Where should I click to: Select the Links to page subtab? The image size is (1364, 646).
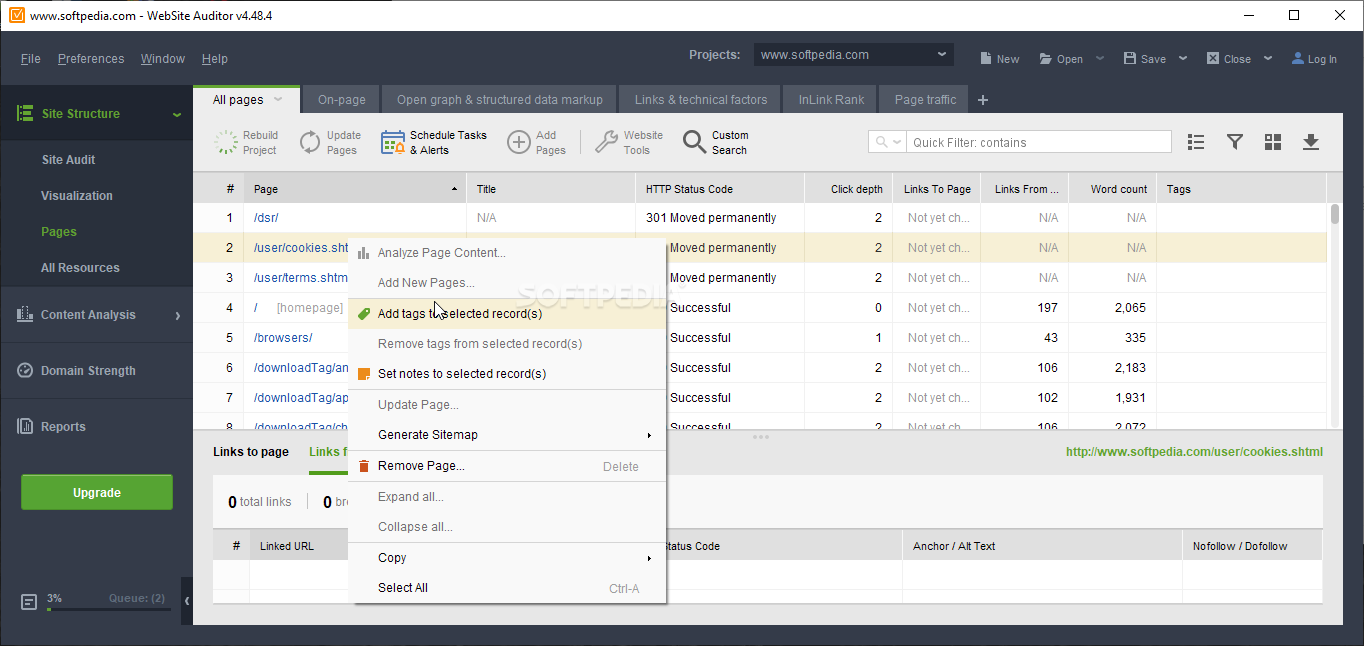point(251,452)
